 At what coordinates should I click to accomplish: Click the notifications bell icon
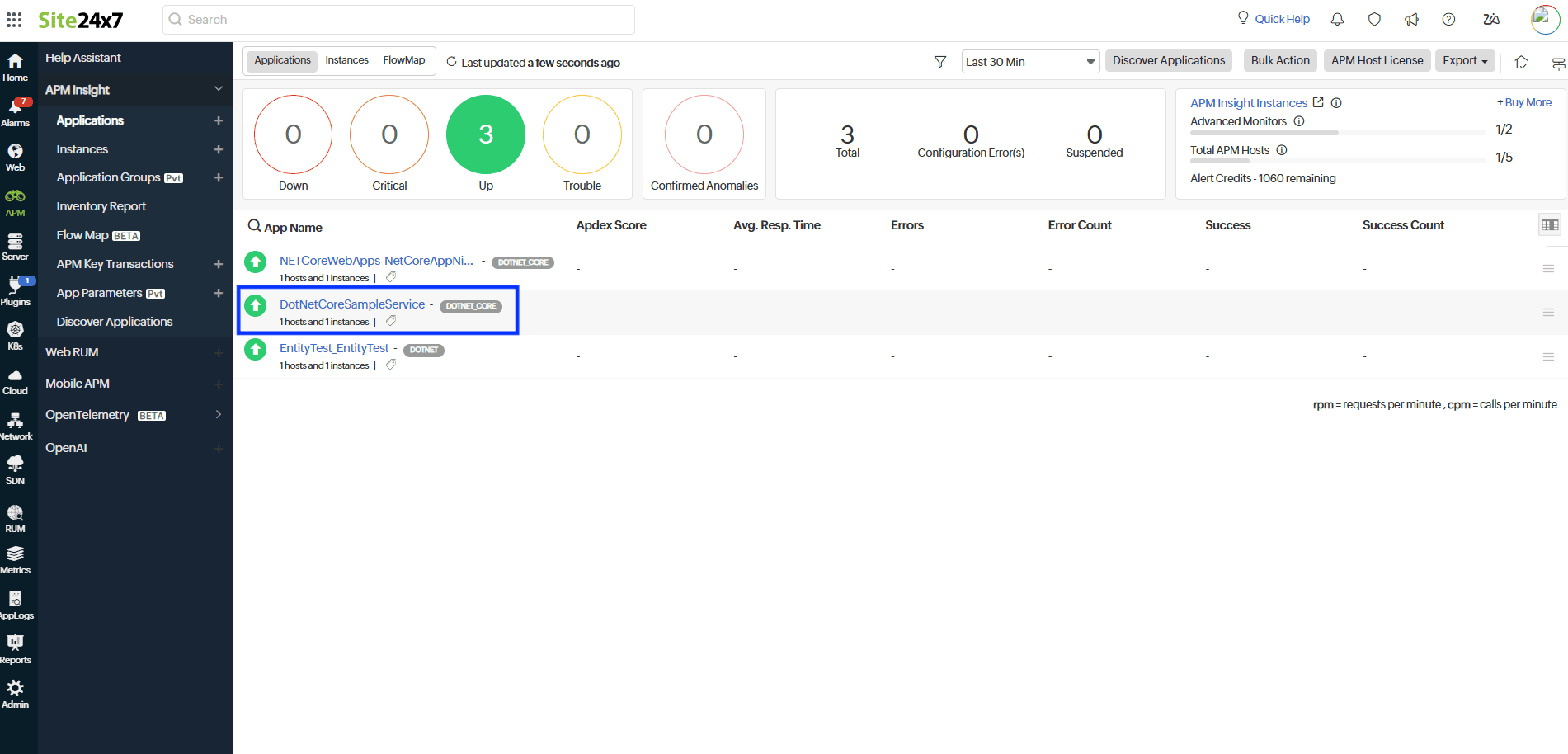1337,19
